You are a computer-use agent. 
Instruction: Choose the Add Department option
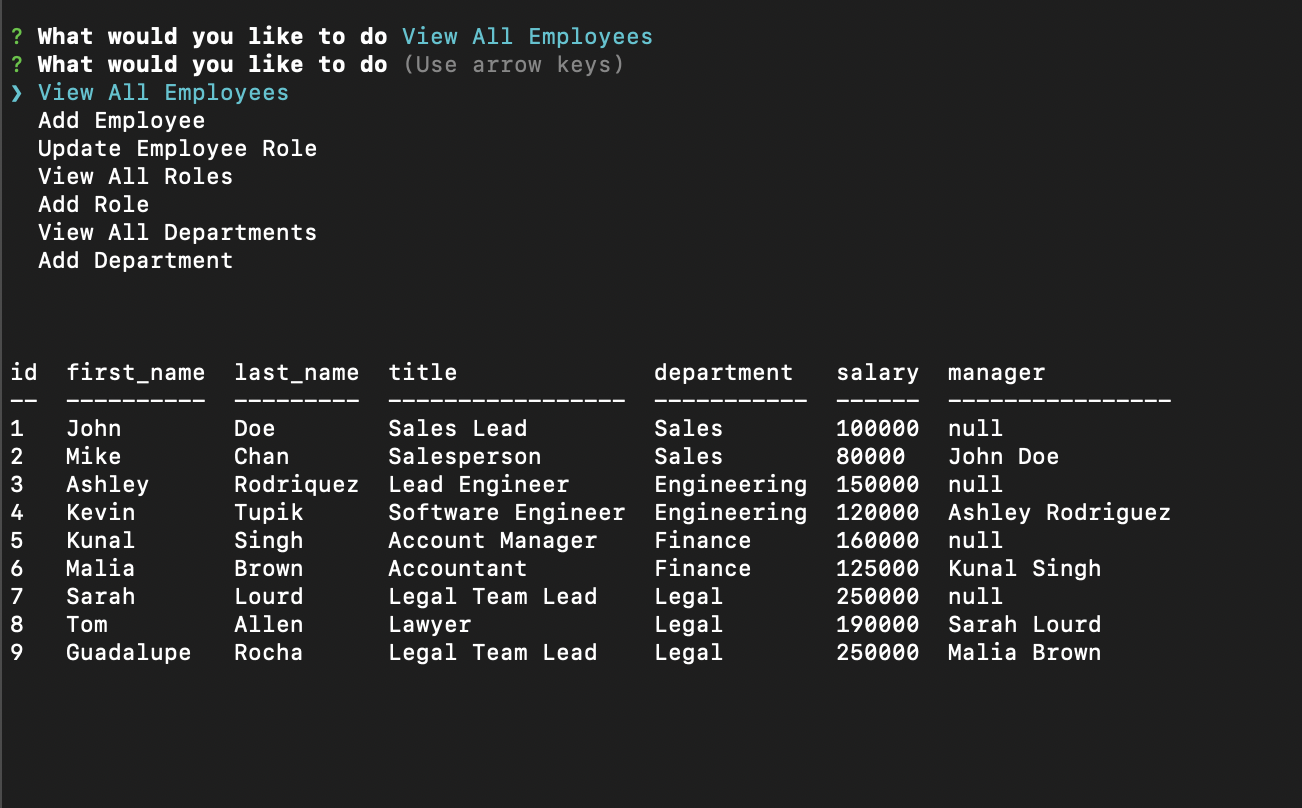pyautogui.click(x=135, y=261)
